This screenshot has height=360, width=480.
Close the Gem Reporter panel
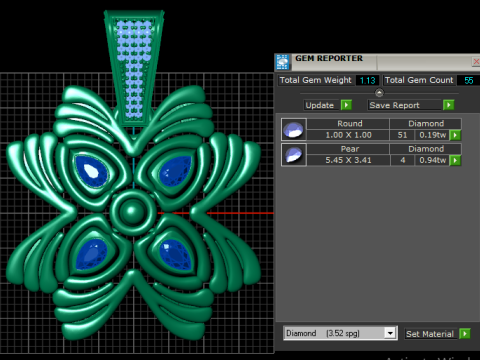pyautogui.click(x=476, y=62)
